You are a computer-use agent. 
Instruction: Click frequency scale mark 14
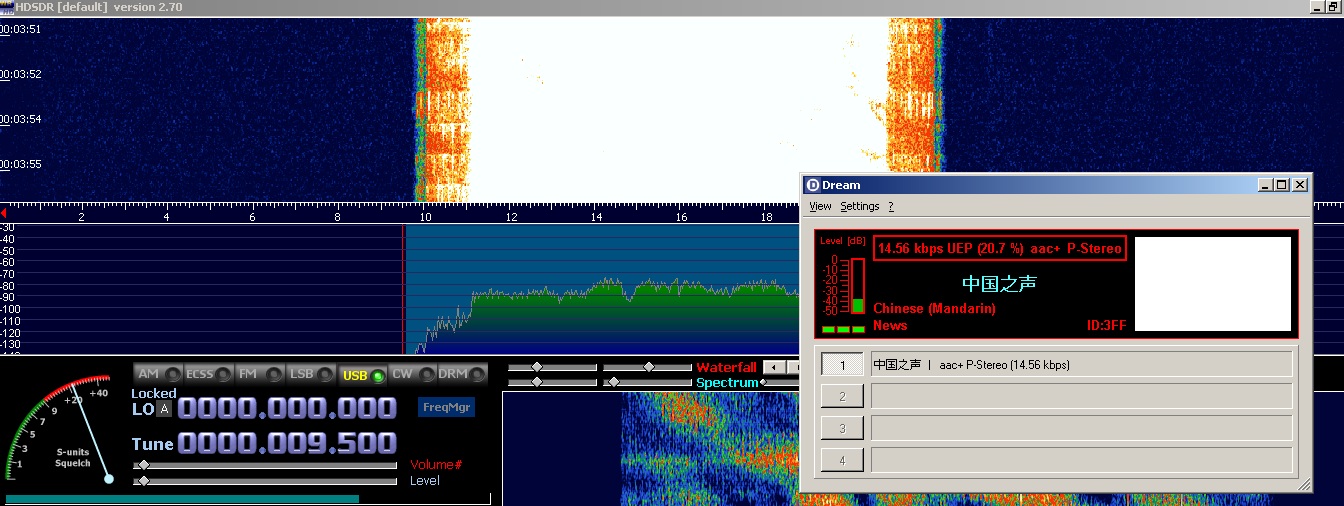pyautogui.click(x=596, y=217)
